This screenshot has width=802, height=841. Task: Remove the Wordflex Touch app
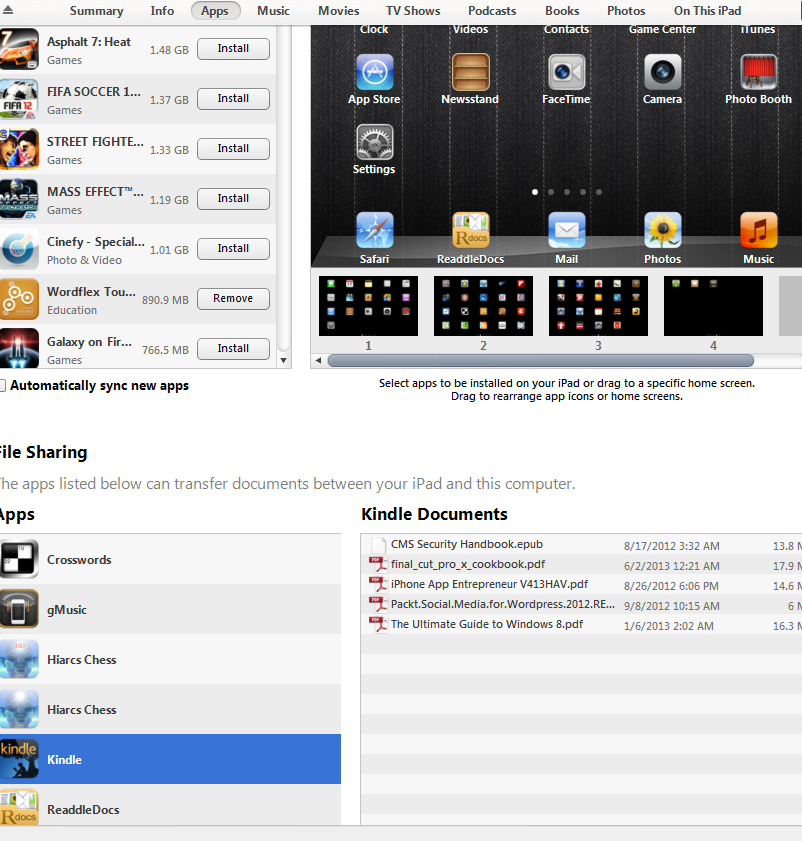tap(233, 298)
